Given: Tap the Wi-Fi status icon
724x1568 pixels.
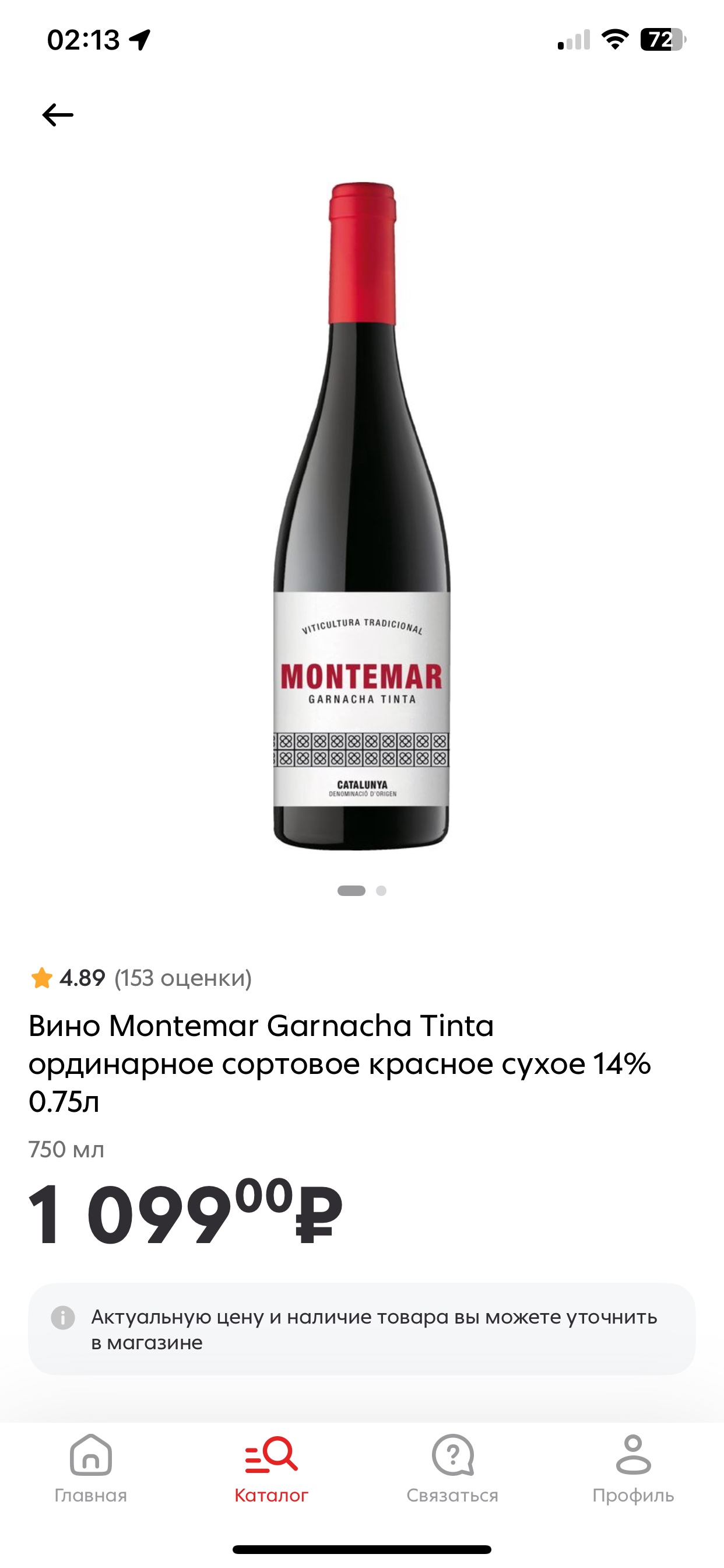Looking at the screenshot, I should click(x=614, y=40).
